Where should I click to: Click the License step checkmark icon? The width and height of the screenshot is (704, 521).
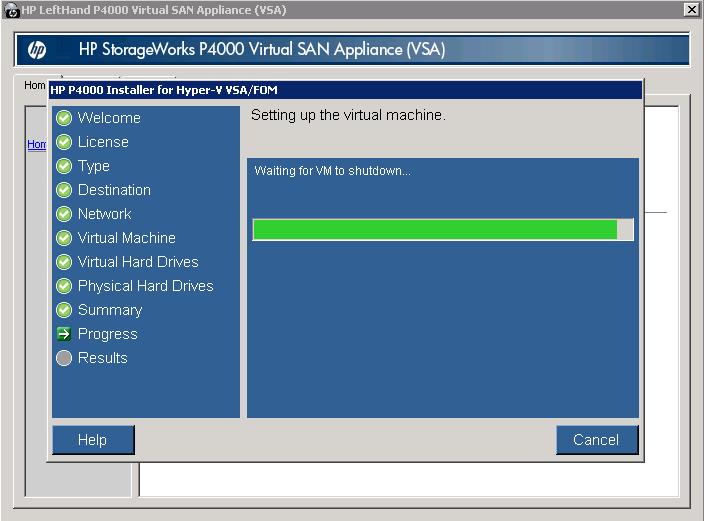click(x=64, y=142)
